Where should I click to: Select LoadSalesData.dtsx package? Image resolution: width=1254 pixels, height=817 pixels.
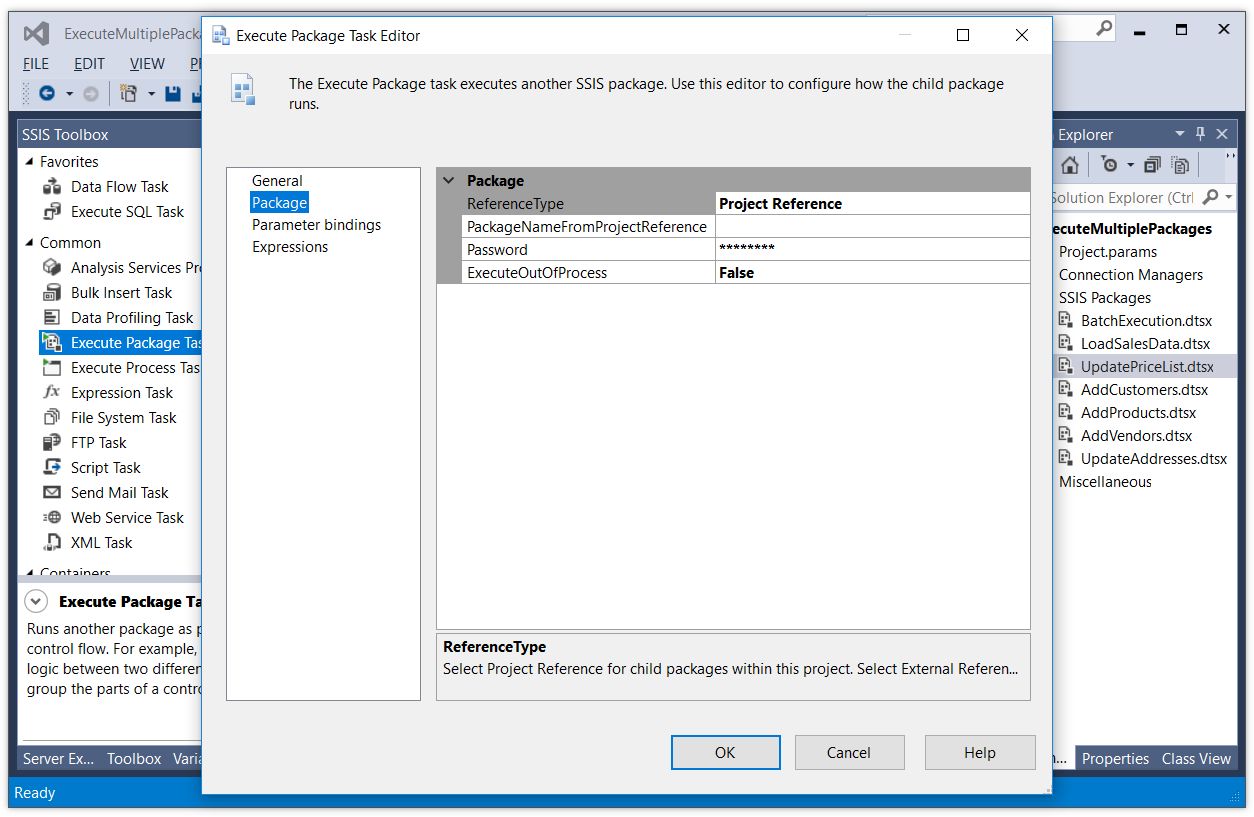(x=1145, y=344)
